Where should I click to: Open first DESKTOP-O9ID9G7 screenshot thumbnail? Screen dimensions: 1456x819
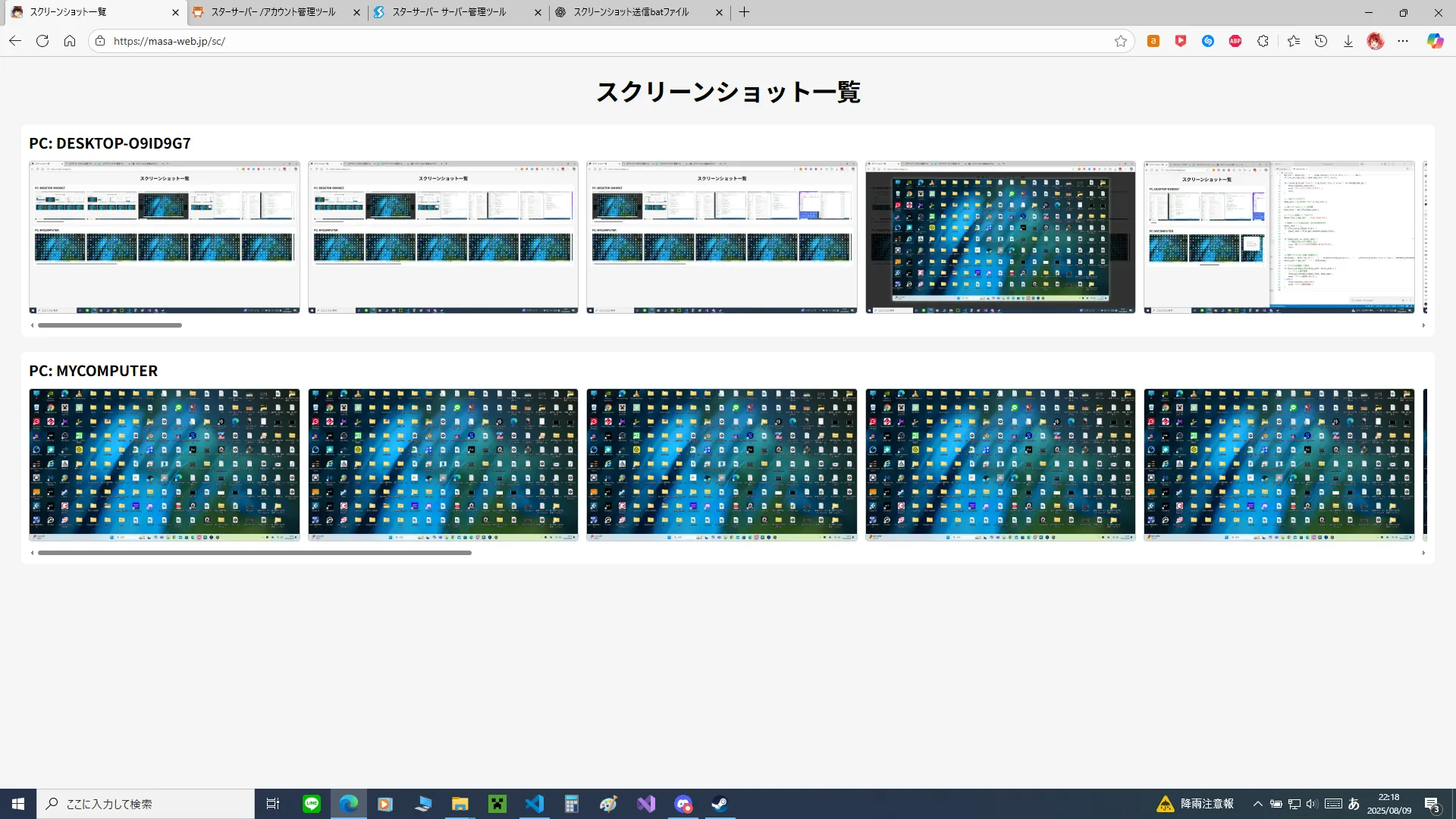165,237
